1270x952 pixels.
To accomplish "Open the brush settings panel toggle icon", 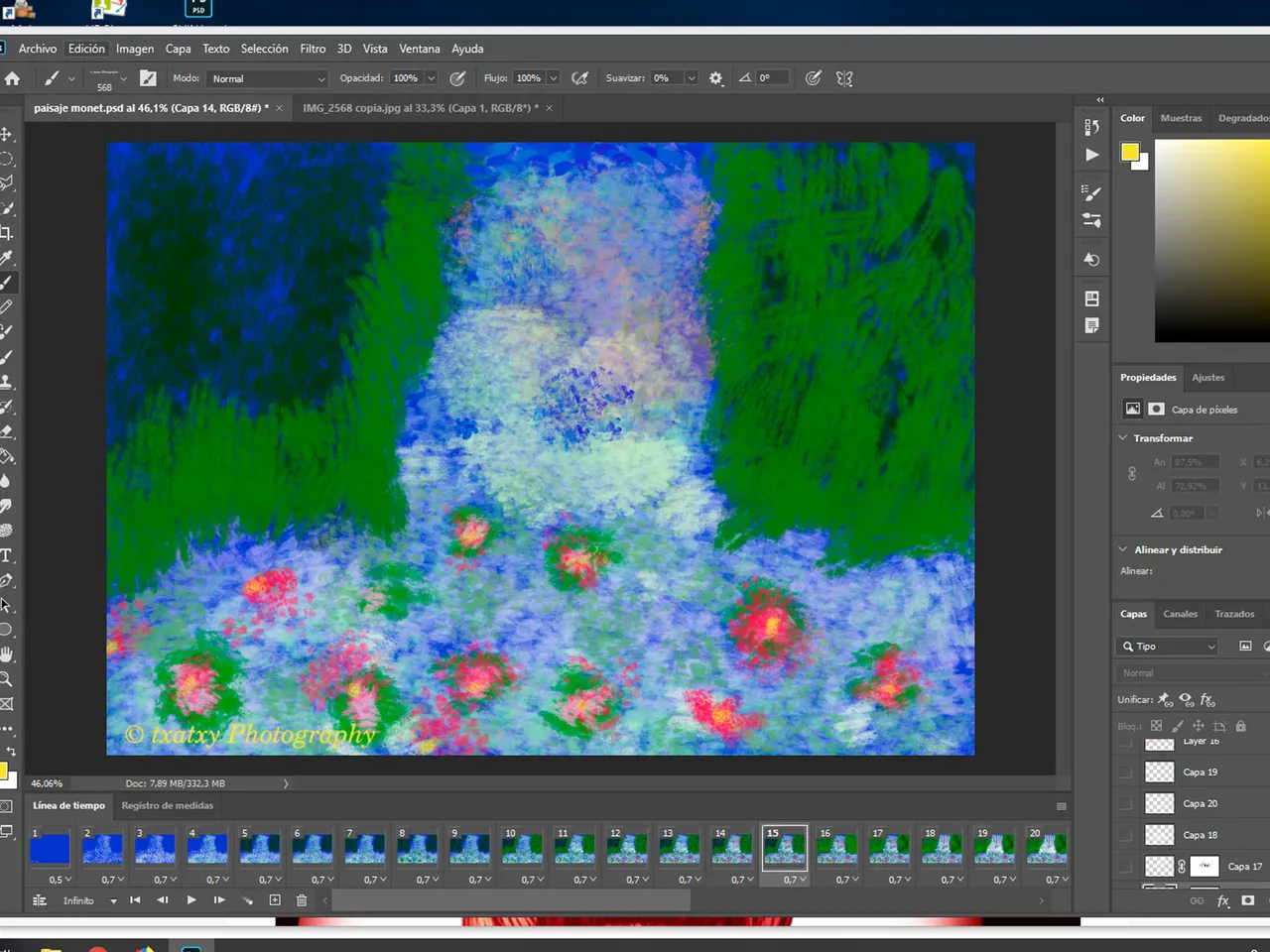I will [148, 78].
